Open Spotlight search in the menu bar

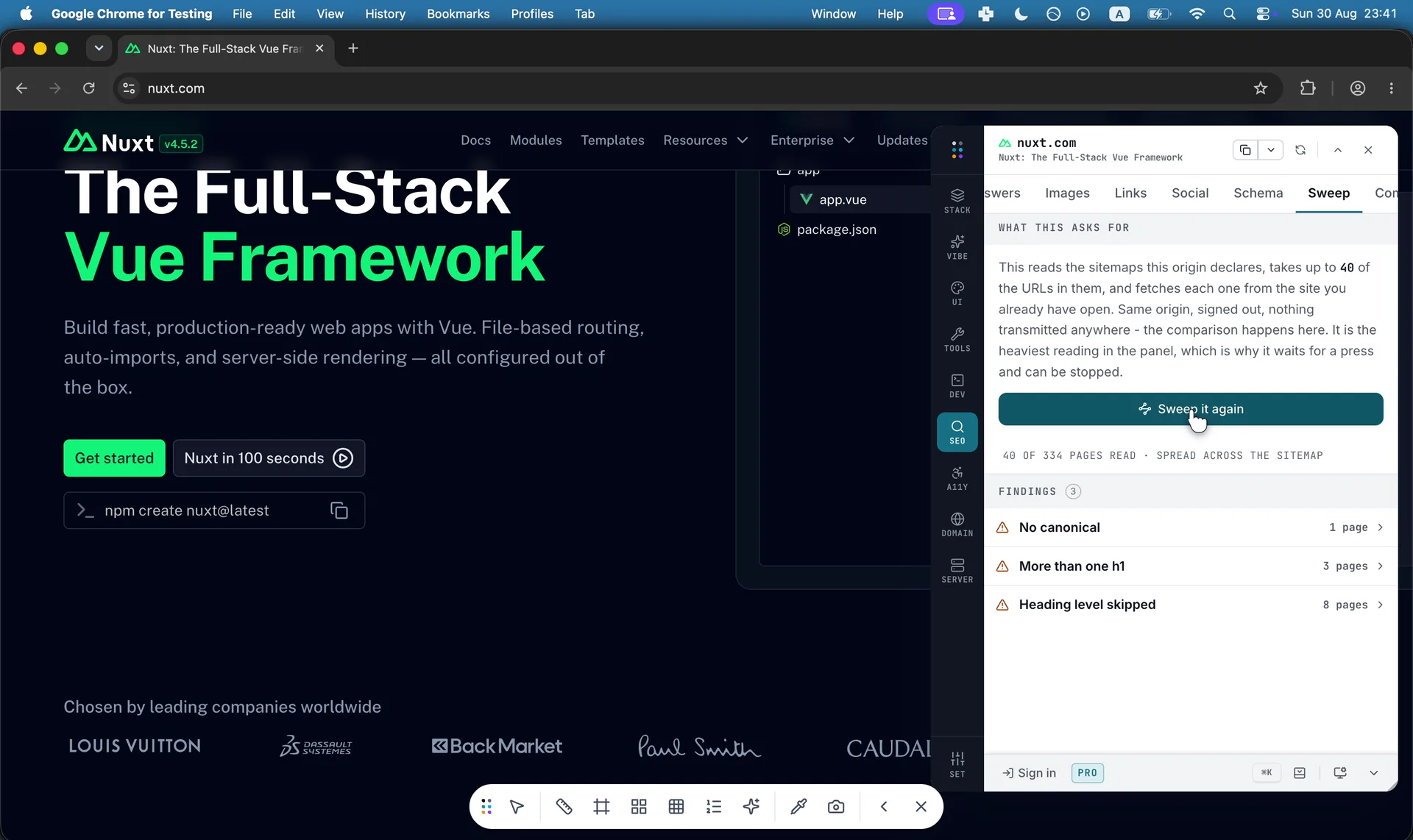[1229, 14]
